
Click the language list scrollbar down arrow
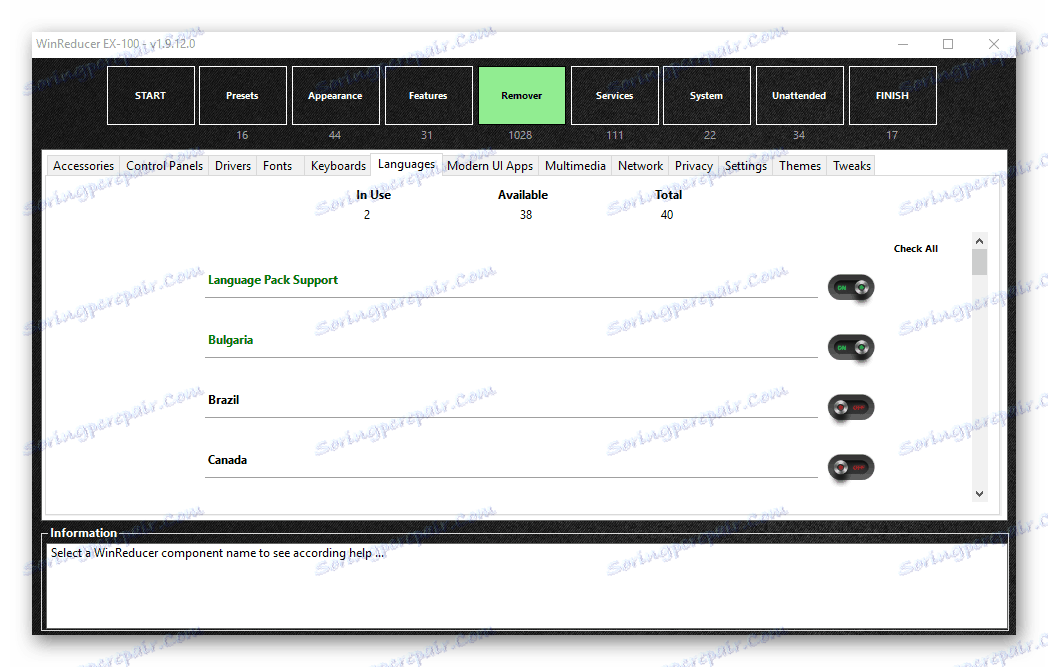pyautogui.click(x=979, y=494)
